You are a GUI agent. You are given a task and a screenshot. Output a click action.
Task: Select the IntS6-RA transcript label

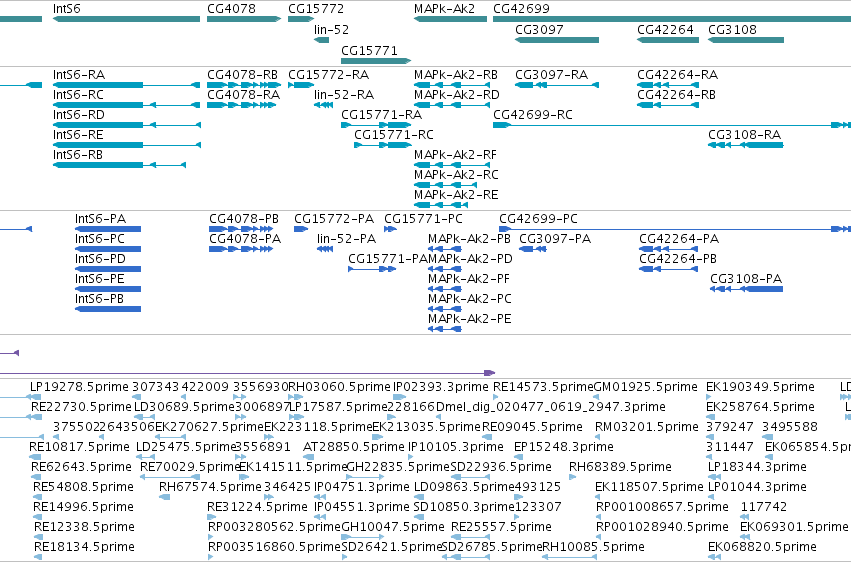tap(79, 75)
